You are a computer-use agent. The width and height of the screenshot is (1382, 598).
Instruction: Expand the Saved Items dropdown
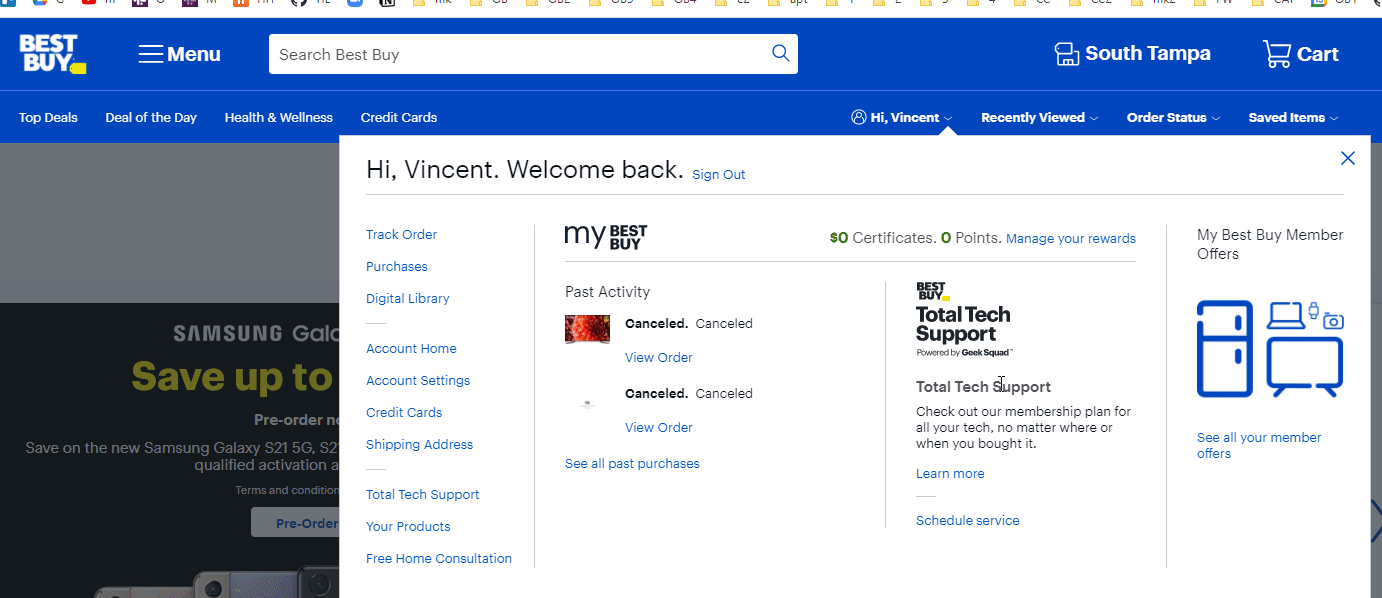[x=1293, y=118]
